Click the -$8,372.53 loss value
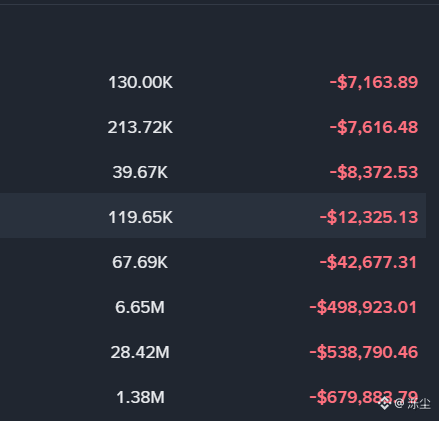This screenshot has width=439, height=421. [374, 172]
